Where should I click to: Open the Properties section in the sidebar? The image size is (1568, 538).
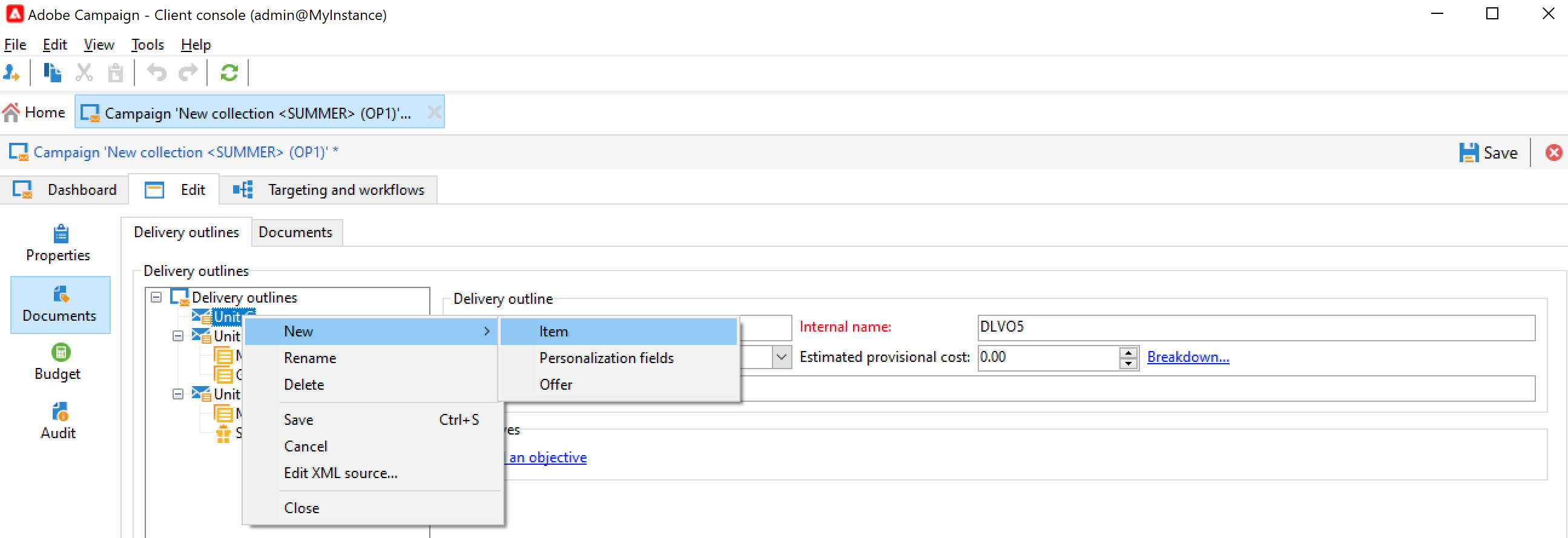tap(59, 243)
